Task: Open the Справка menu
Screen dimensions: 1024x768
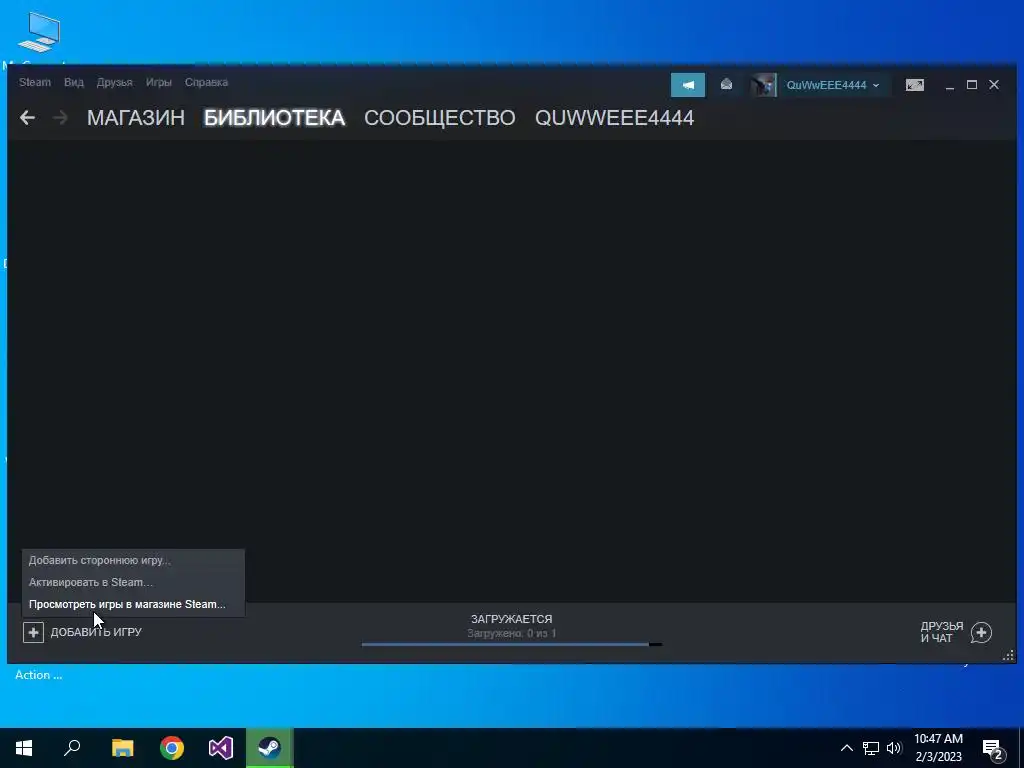Action: 206,82
